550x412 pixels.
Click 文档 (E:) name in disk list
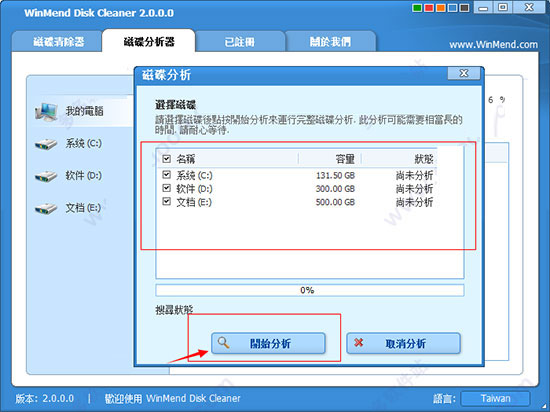[194, 202]
